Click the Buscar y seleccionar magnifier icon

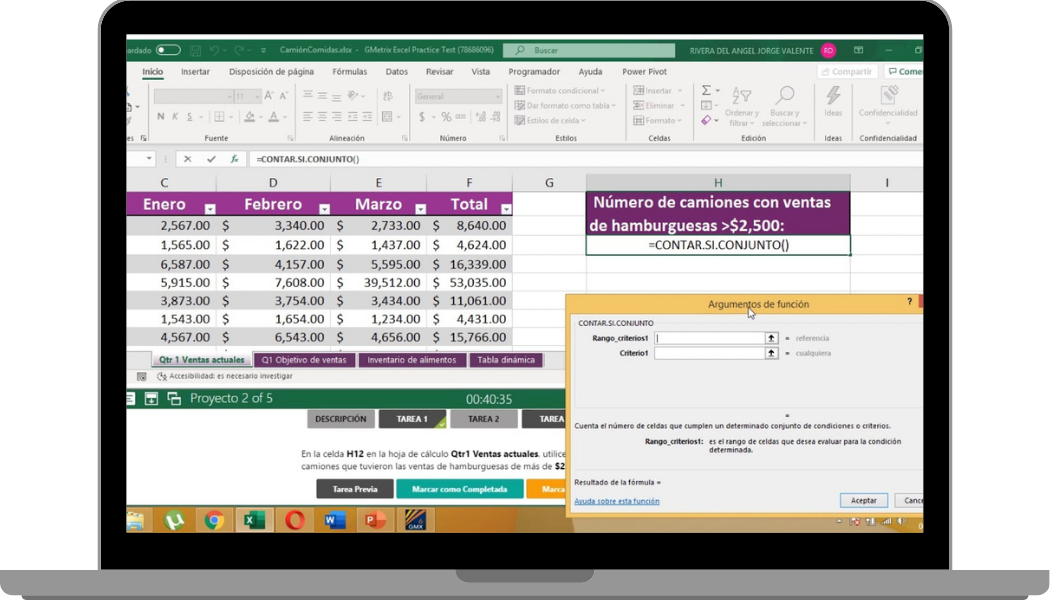coord(785,96)
